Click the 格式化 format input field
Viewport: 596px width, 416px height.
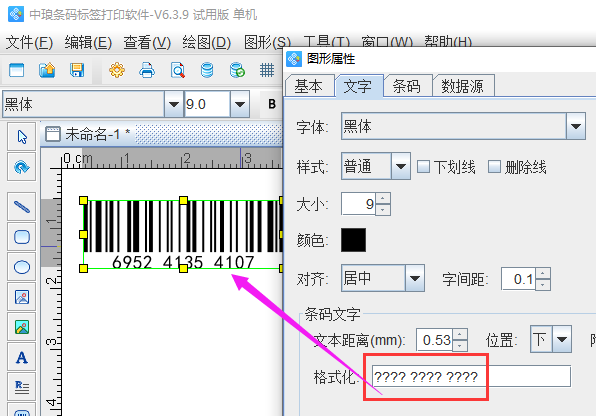click(x=471, y=376)
